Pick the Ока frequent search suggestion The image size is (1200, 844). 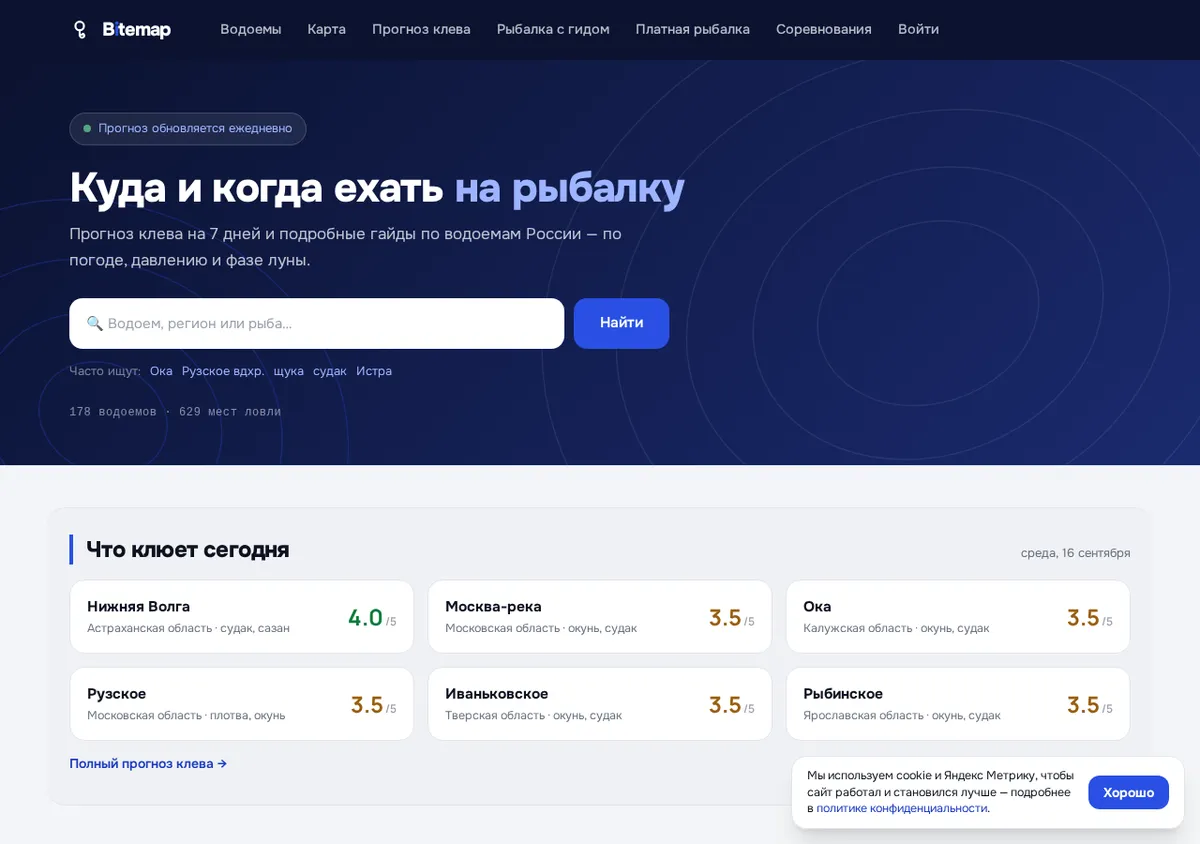161,371
